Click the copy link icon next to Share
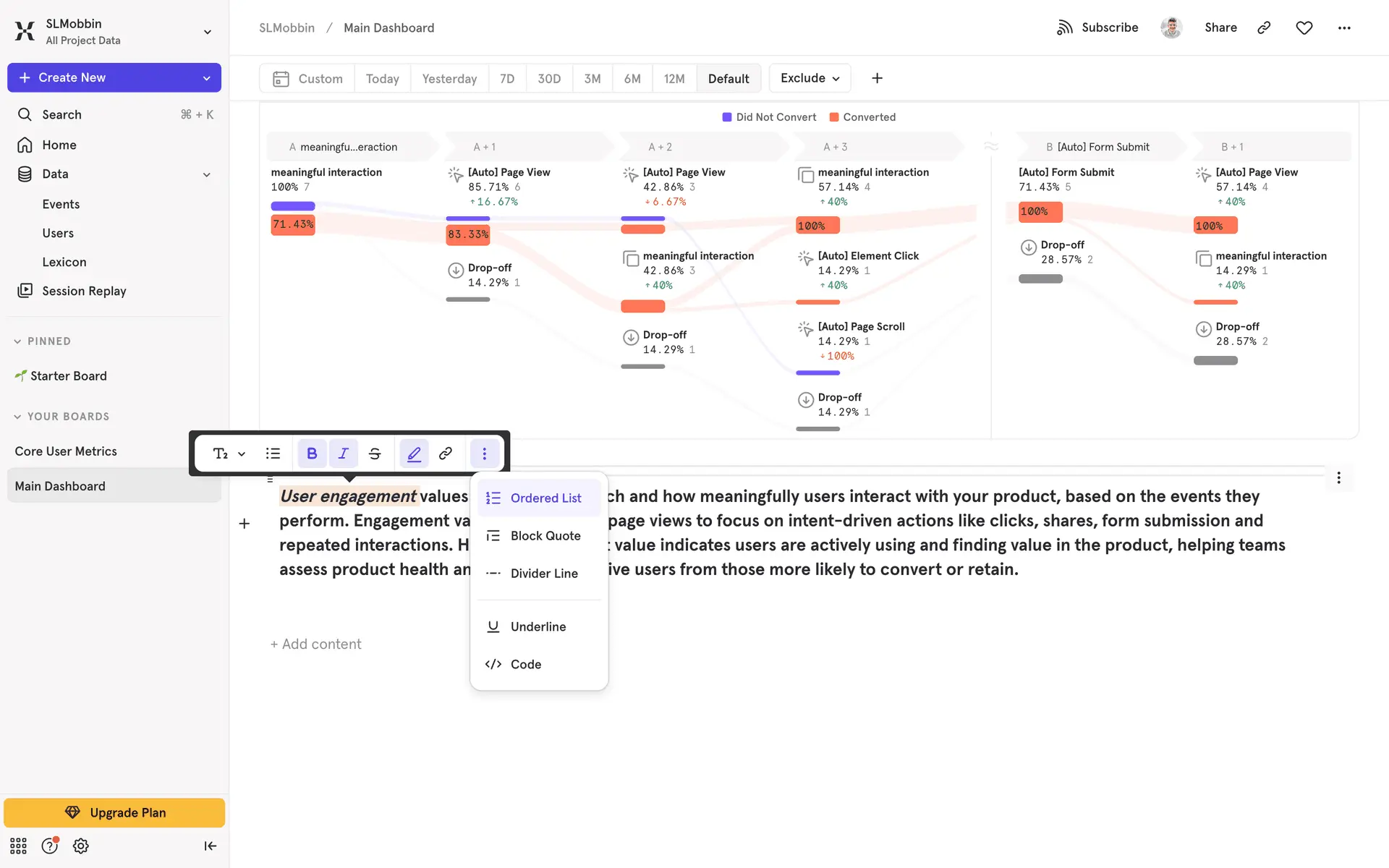The image size is (1389, 868). tap(1264, 27)
